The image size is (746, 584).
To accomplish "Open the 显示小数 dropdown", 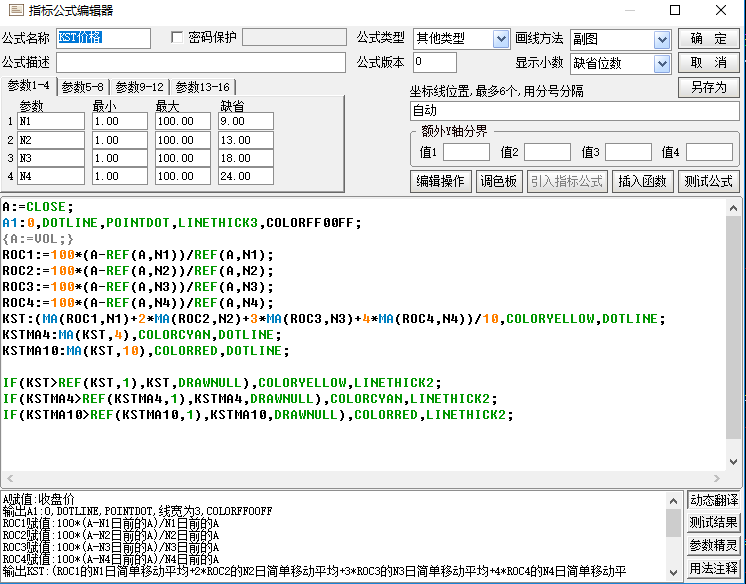I will (662, 63).
